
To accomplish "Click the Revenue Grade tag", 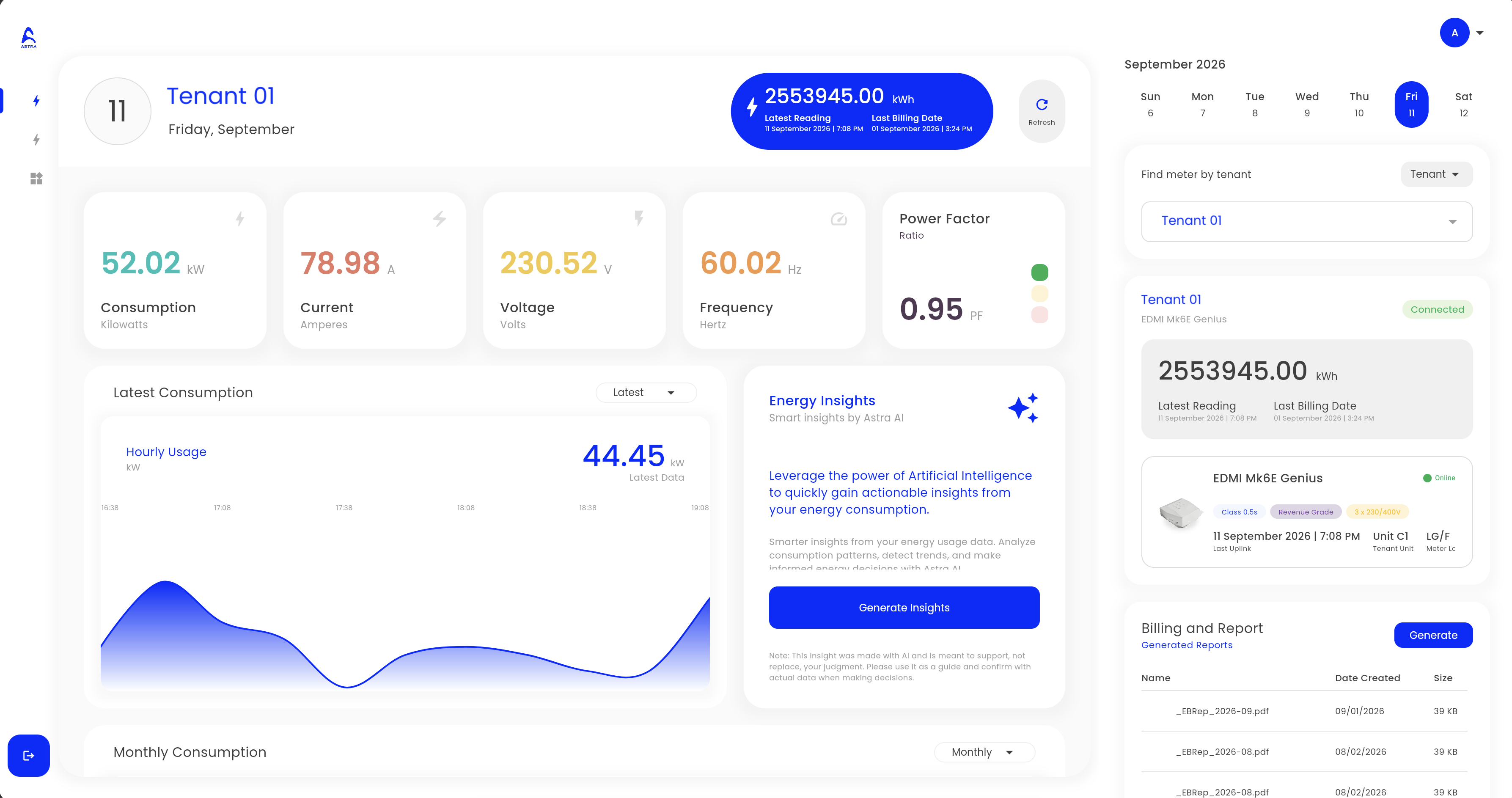I will [x=1306, y=512].
